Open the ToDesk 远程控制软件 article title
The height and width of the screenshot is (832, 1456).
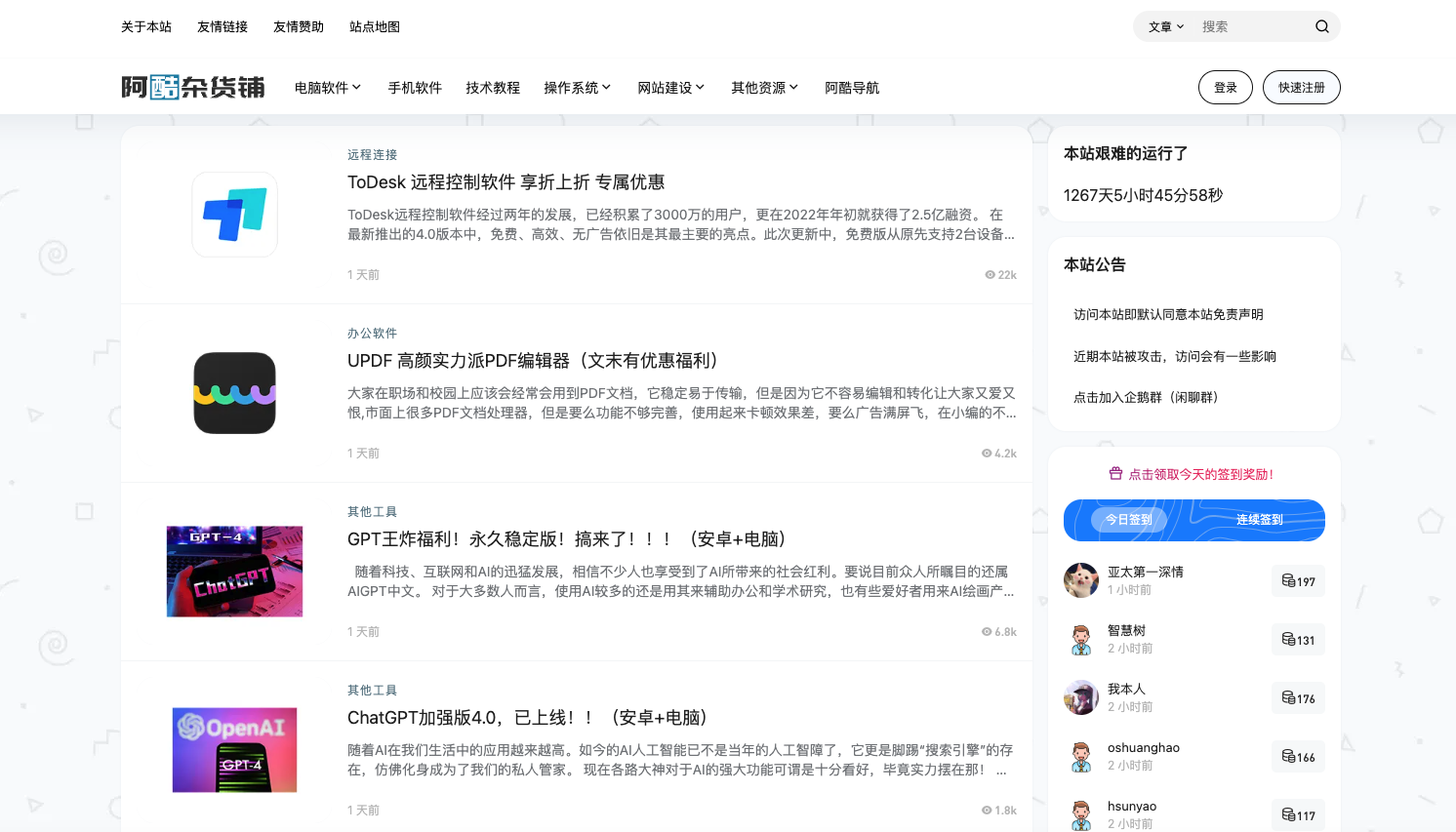pos(506,182)
